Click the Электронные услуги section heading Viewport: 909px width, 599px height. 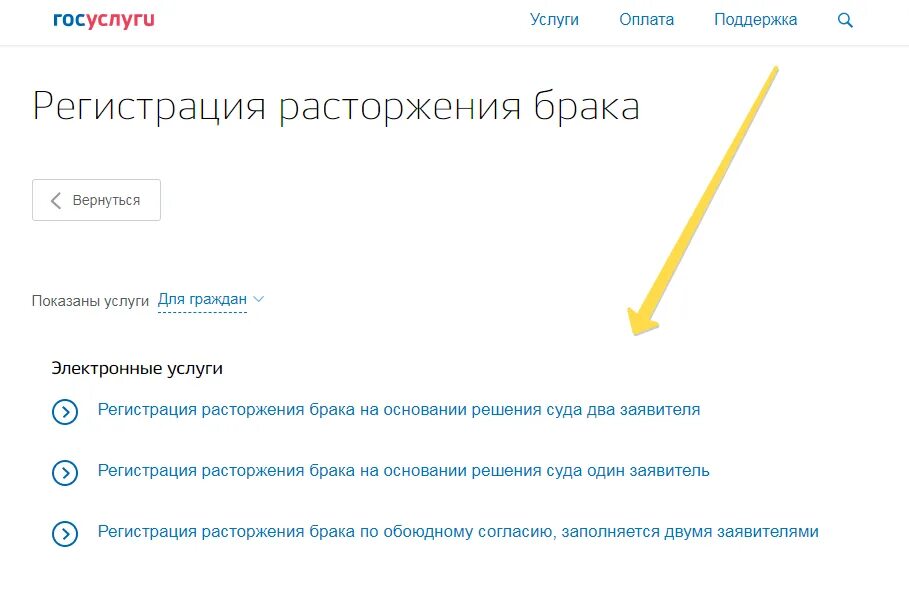coord(137,368)
